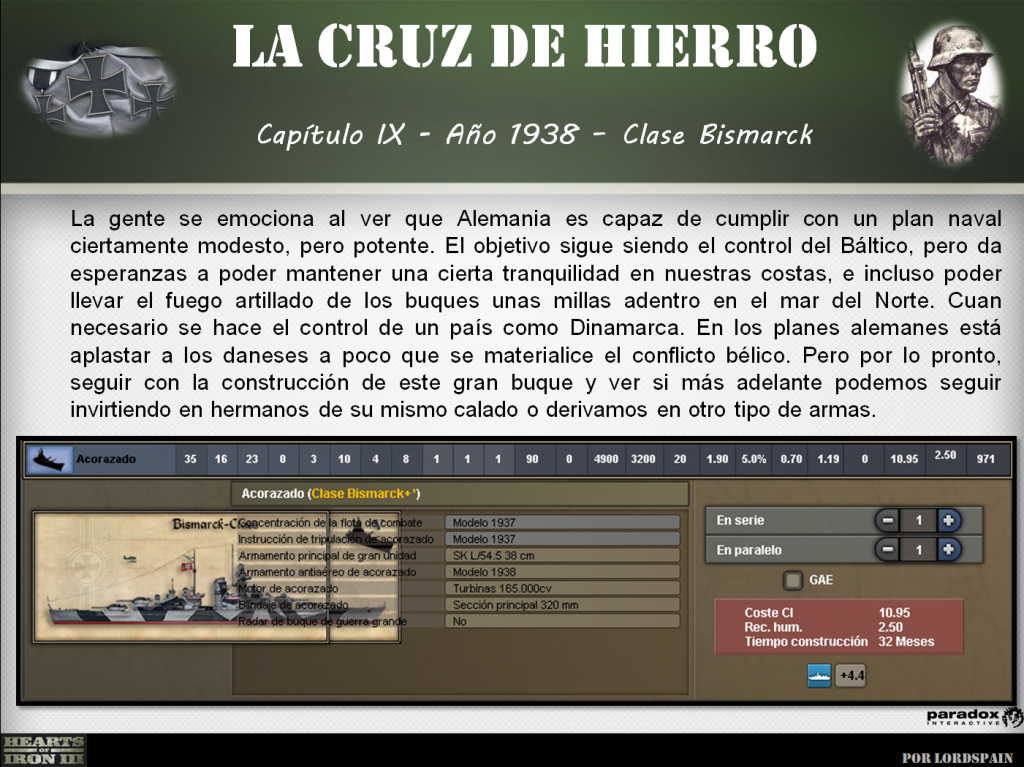Screen dimensions: 1024x767
Task: Click Tiempo construcción 32 Meses
Action: click(839, 642)
